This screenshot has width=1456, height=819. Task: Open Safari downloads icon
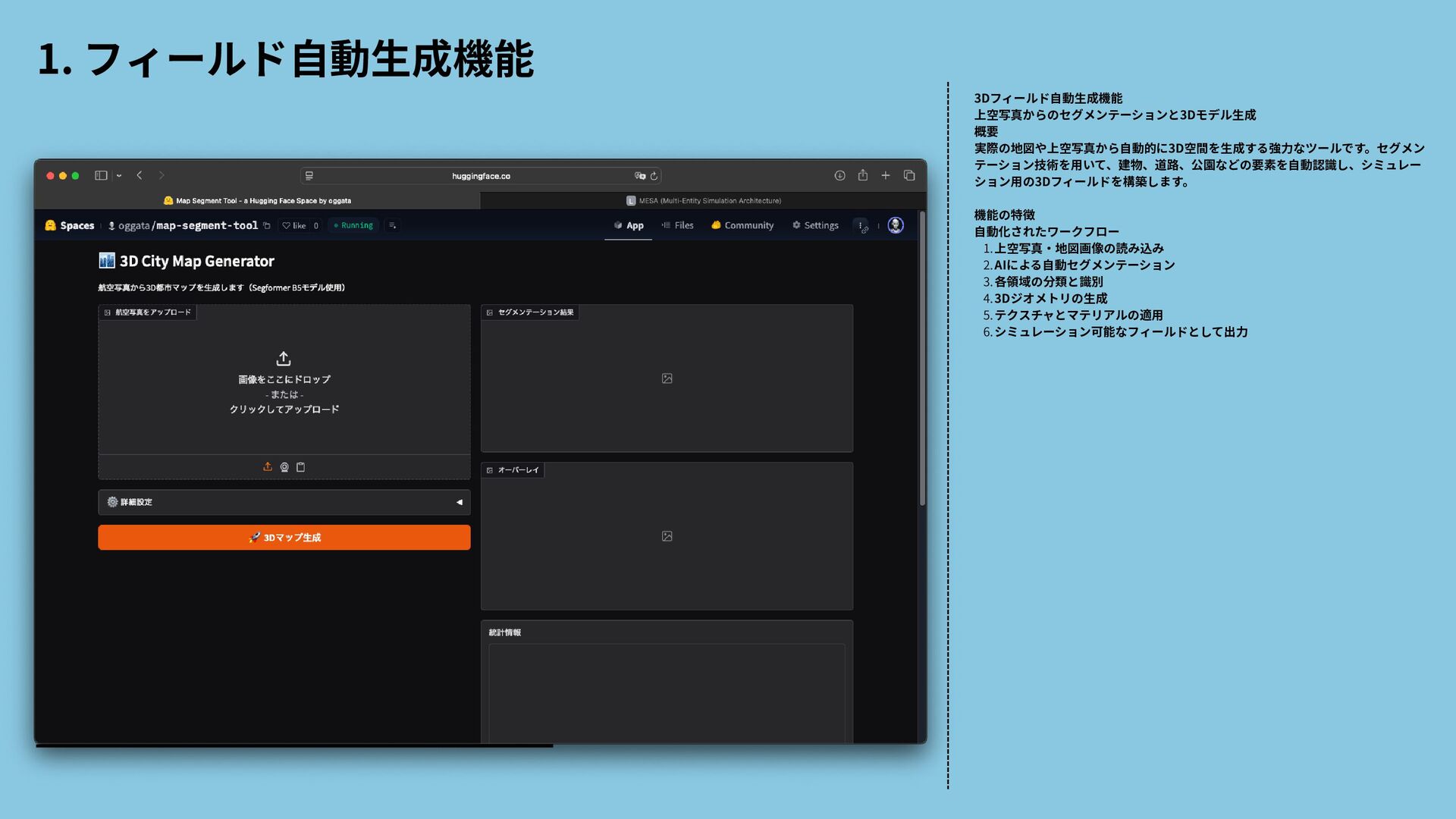click(x=839, y=175)
